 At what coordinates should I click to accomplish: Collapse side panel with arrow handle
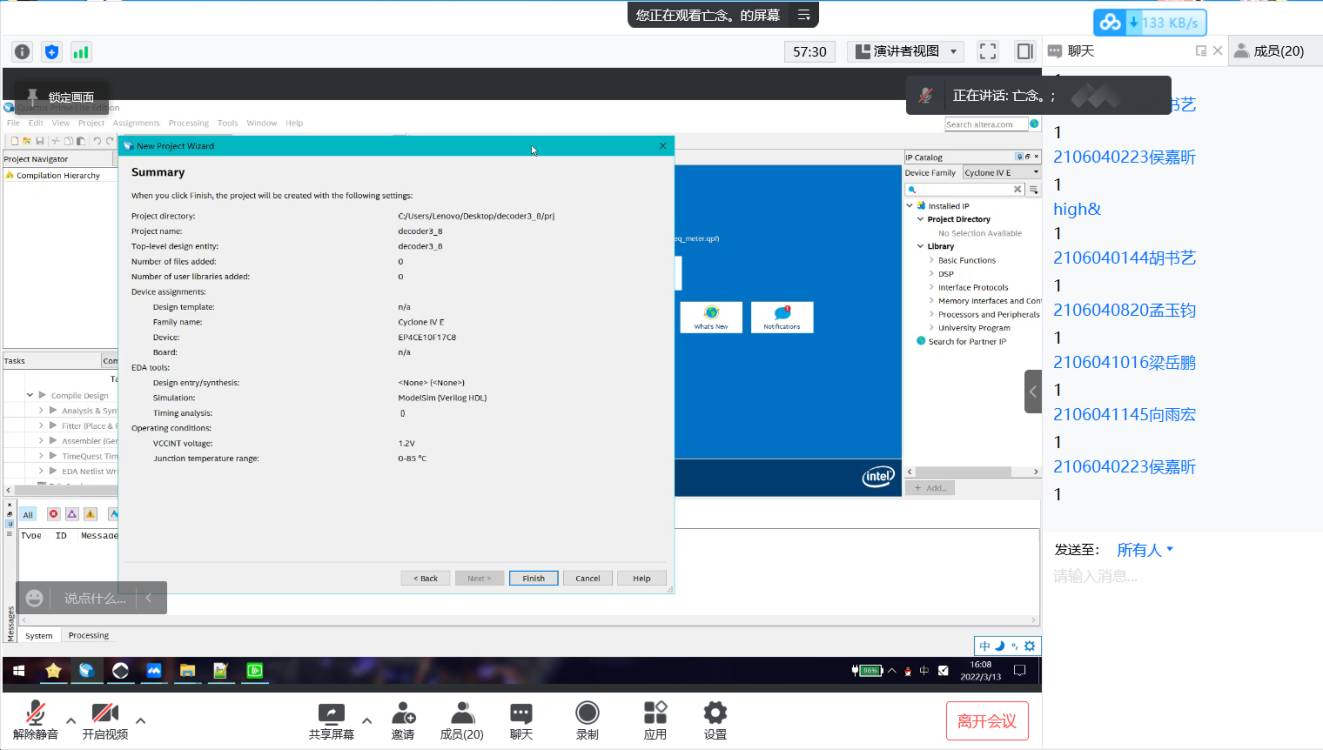pos(1033,391)
